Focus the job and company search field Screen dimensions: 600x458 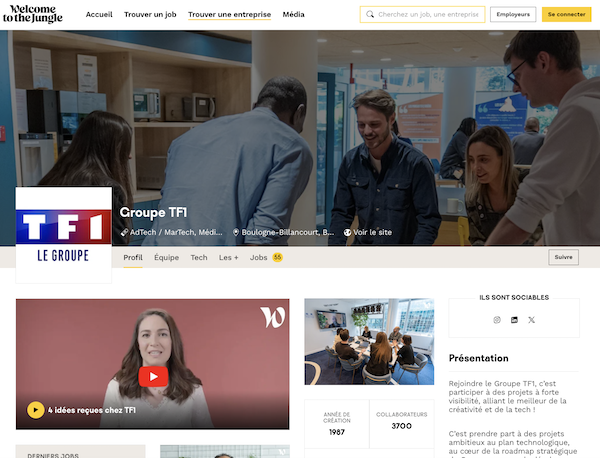coord(422,15)
